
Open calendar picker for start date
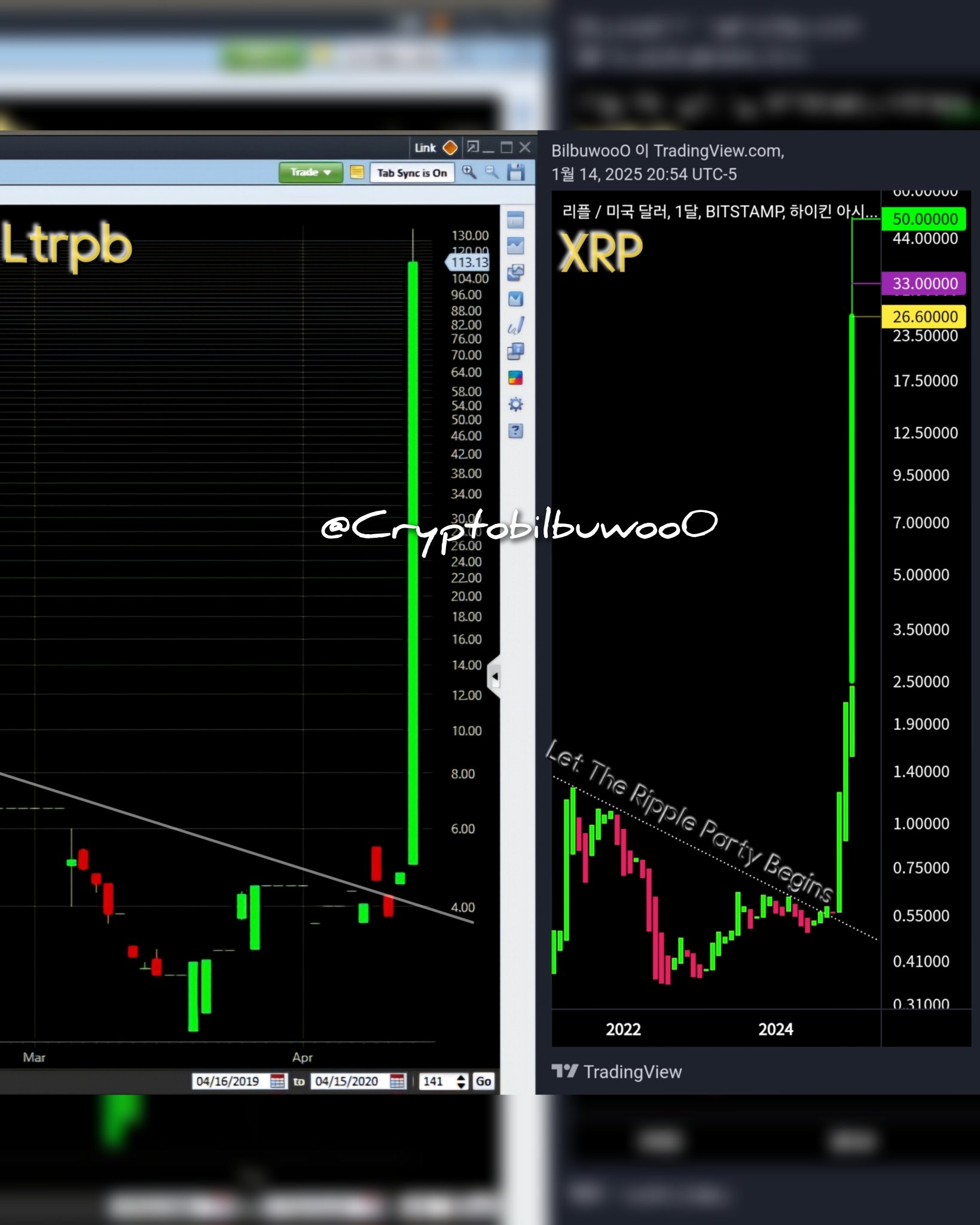278,1081
